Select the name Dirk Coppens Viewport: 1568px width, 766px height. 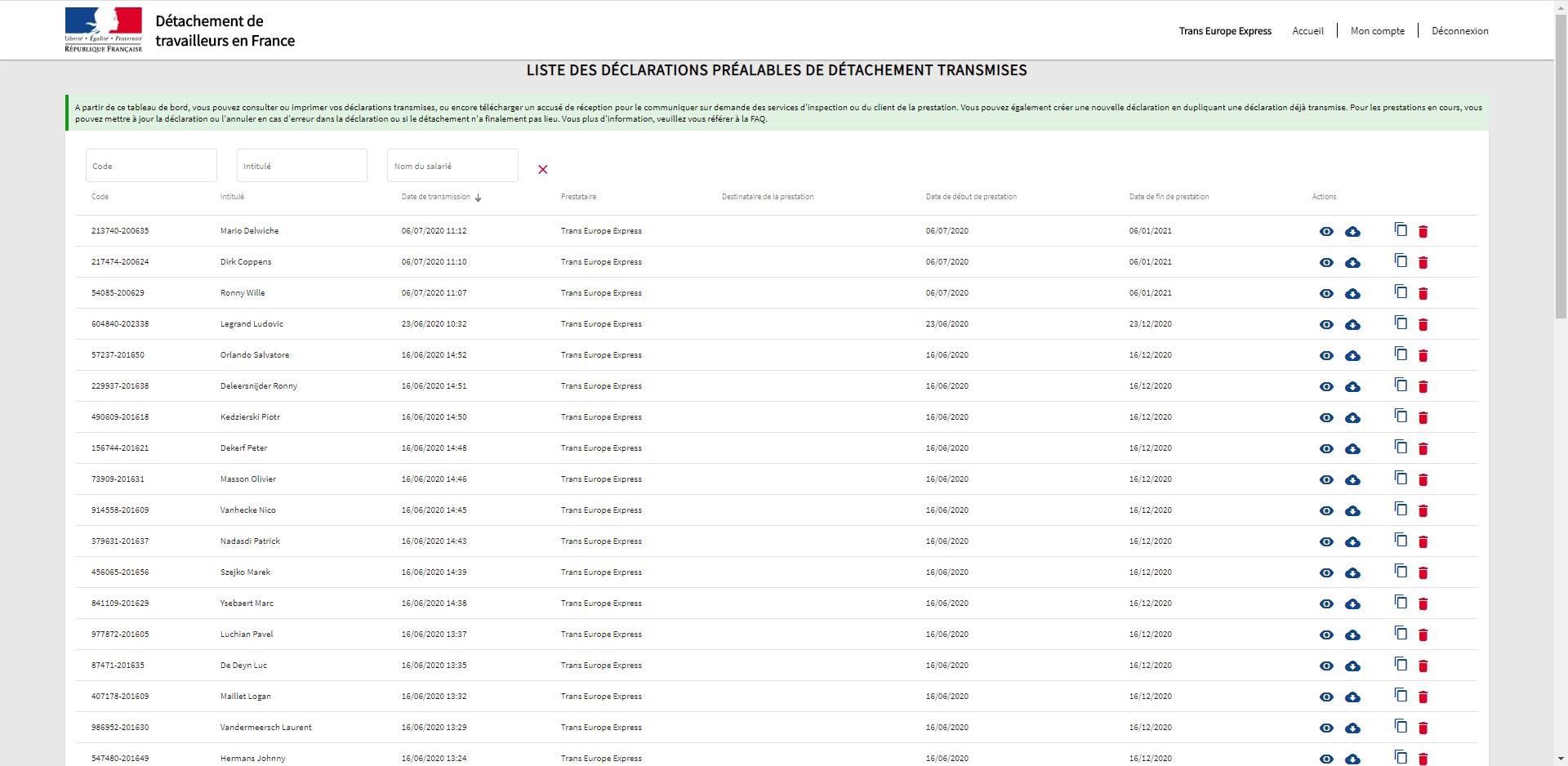coord(246,262)
